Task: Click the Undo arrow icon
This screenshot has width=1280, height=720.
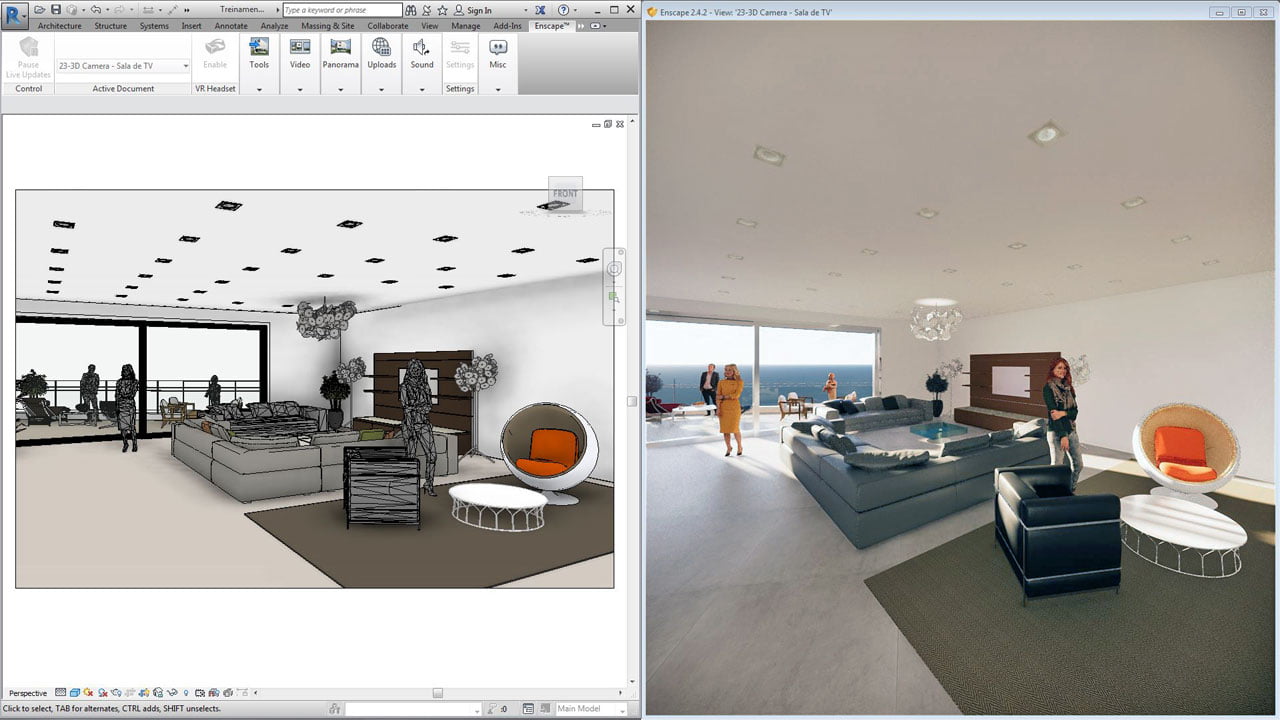Action: coord(95,9)
